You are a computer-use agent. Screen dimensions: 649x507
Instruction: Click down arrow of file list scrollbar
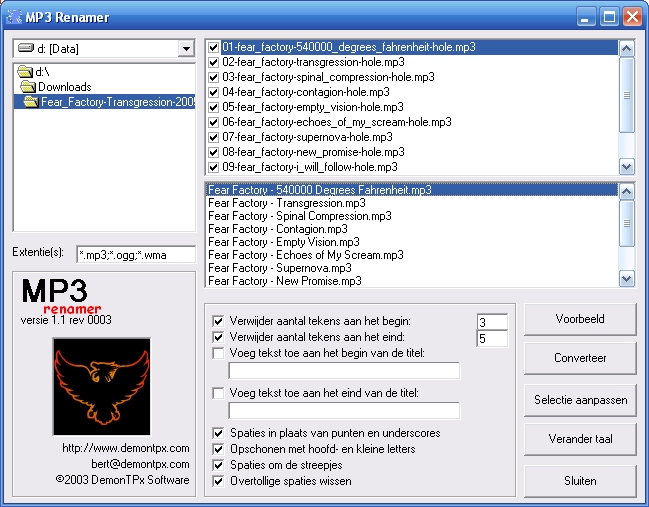pyautogui.click(x=626, y=167)
